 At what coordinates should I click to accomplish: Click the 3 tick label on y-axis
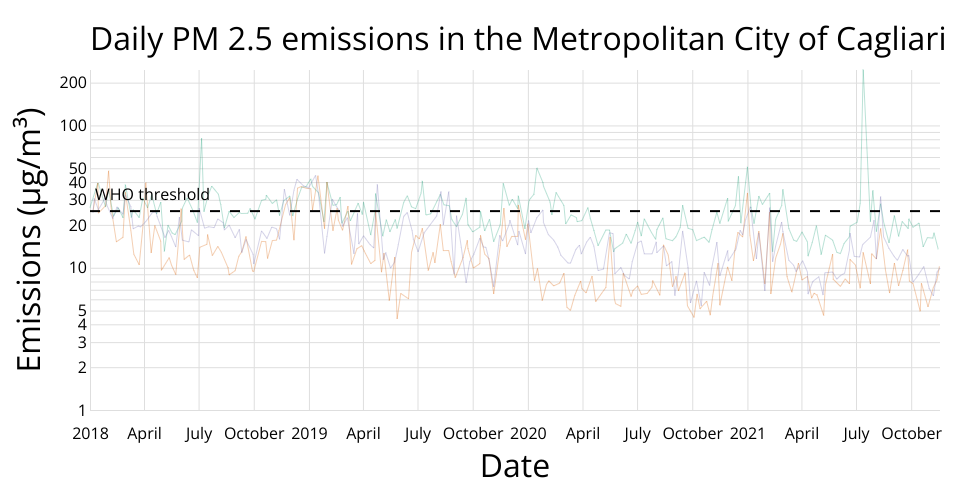pyautogui.click(x=81, y=342)
